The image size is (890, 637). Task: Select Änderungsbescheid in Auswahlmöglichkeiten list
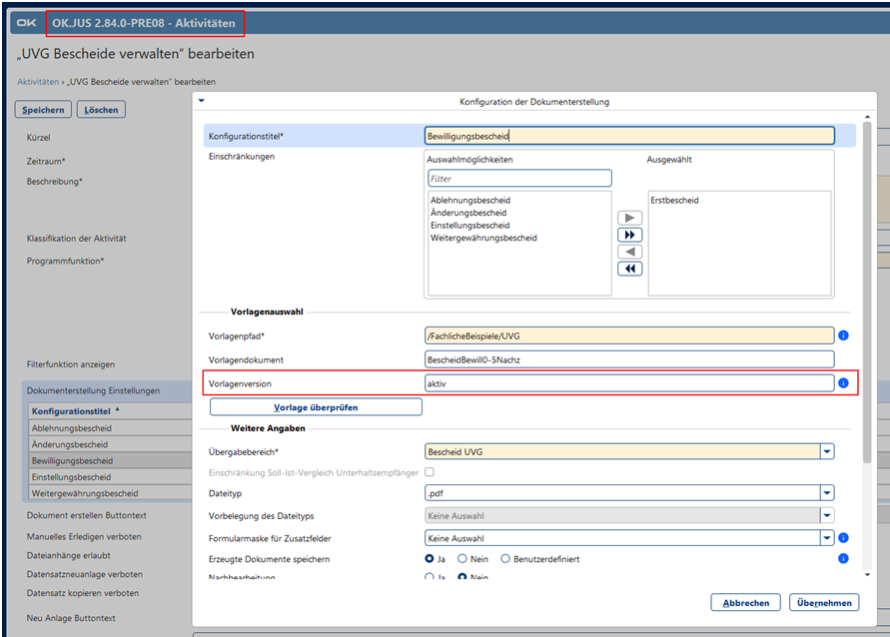pyautogui.click(x=468, y=213)
